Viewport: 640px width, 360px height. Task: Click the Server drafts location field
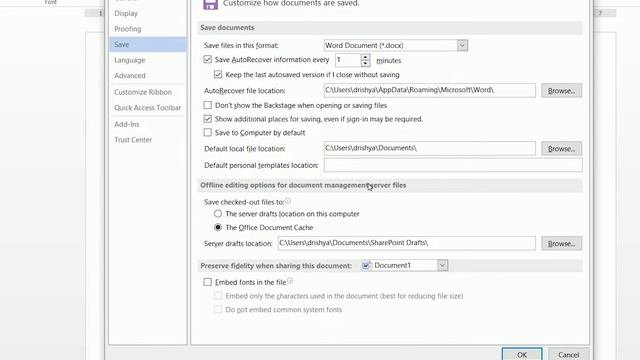pos(407,243)
